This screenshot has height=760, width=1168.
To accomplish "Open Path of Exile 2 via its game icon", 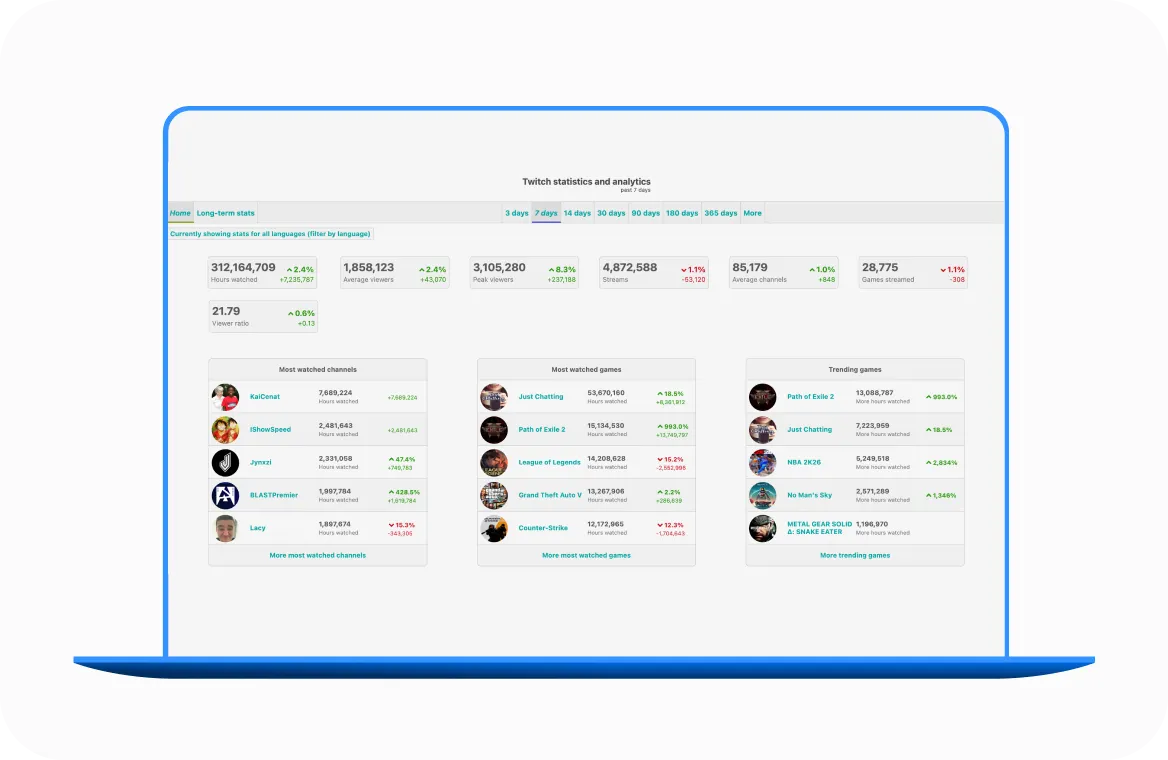I will (494, 429).
